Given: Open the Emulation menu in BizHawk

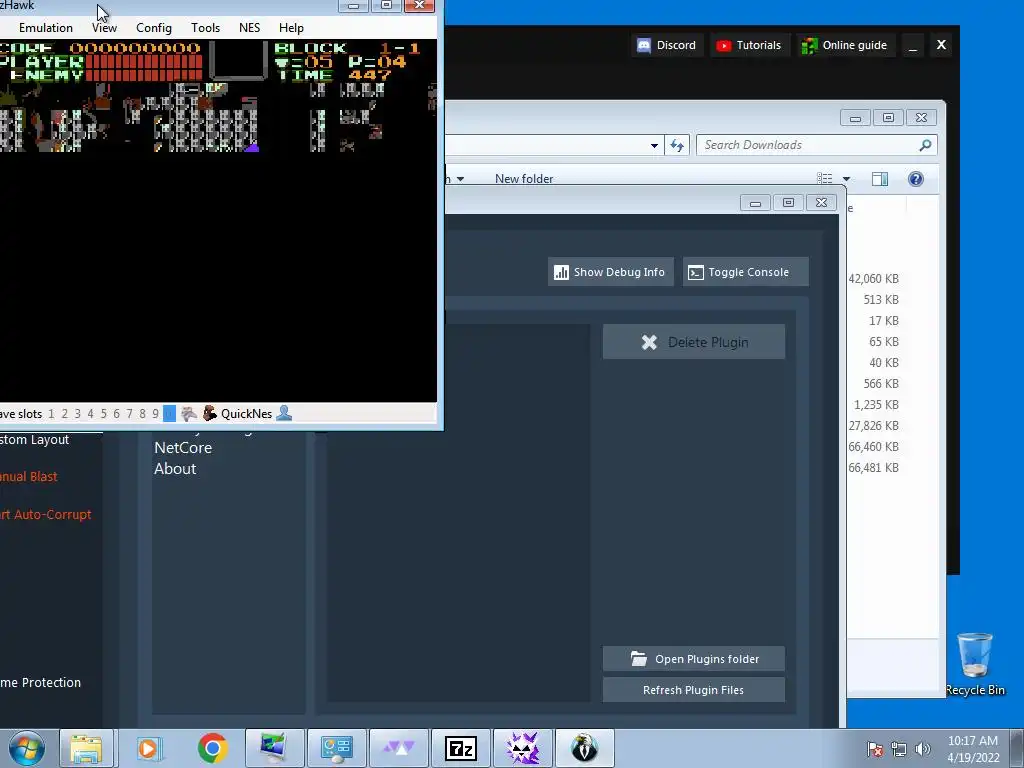Looking at the screenshot, I should click(46, 28).
